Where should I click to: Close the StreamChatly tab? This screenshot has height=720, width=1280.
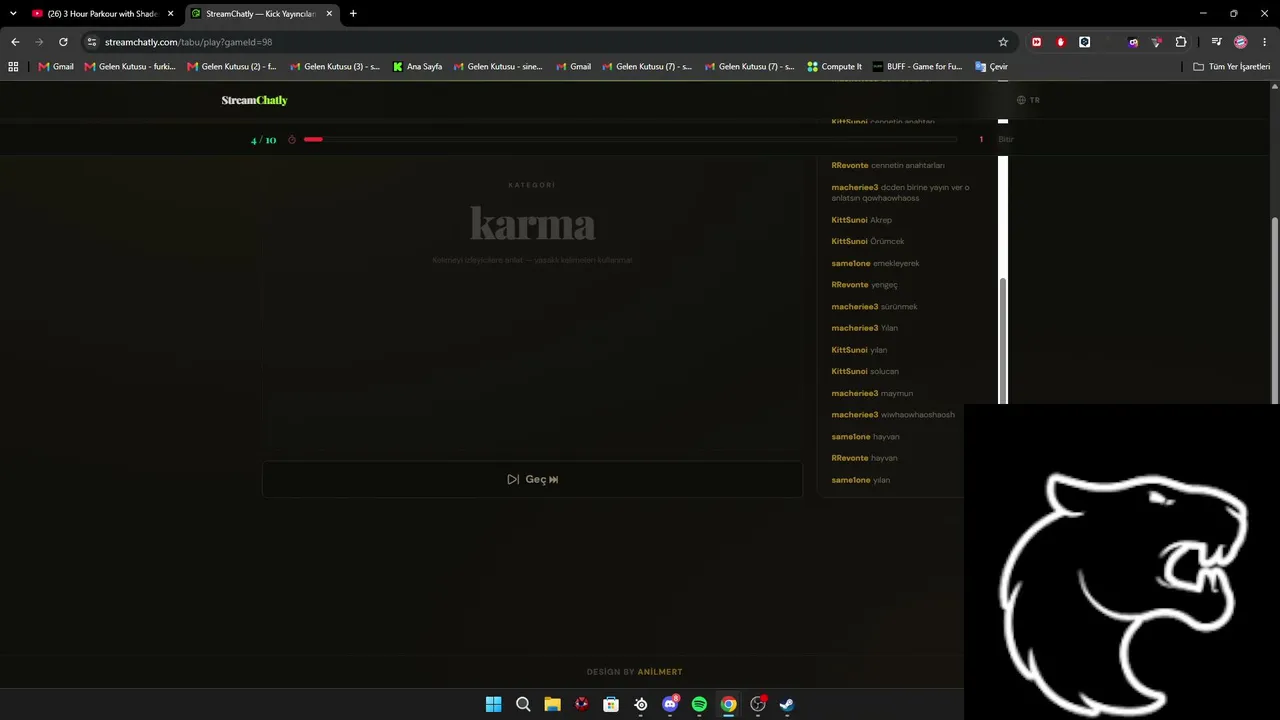pos(329,14)
